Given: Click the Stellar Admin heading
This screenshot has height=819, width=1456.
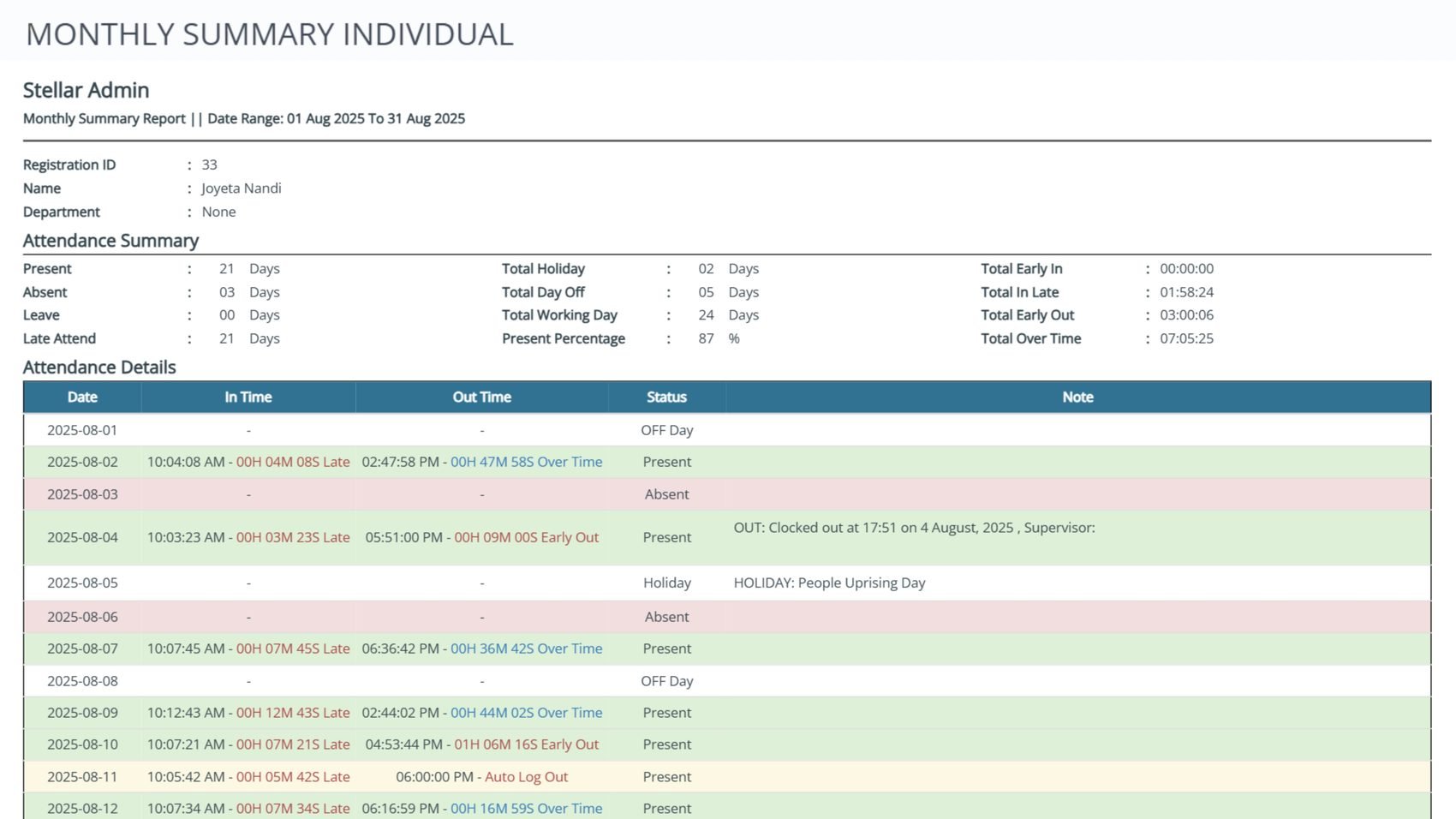Looking at the screenshot, I should (86, 90).
